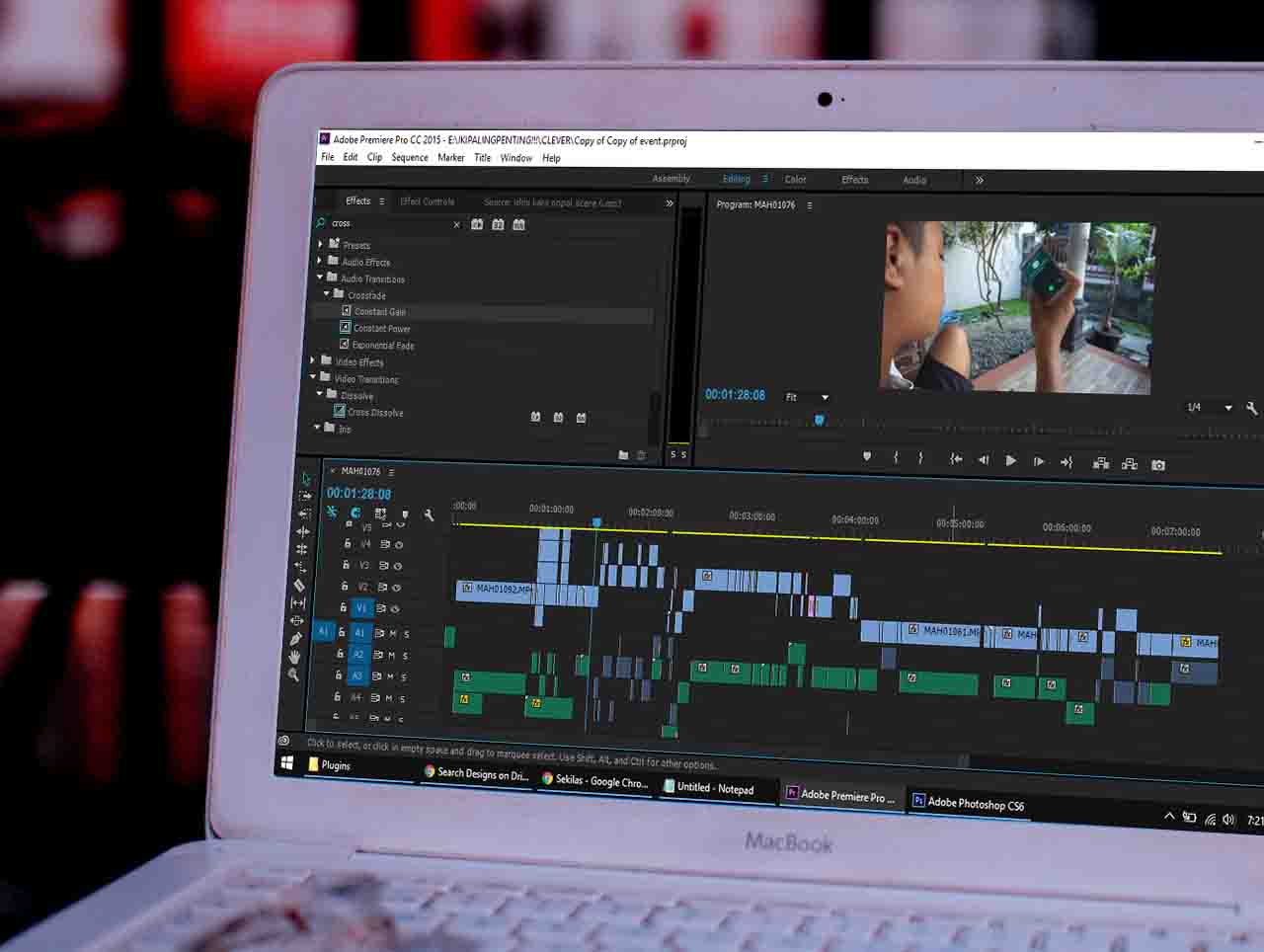
Task: Jump to Out point
Action: (x=1066, y=462)
